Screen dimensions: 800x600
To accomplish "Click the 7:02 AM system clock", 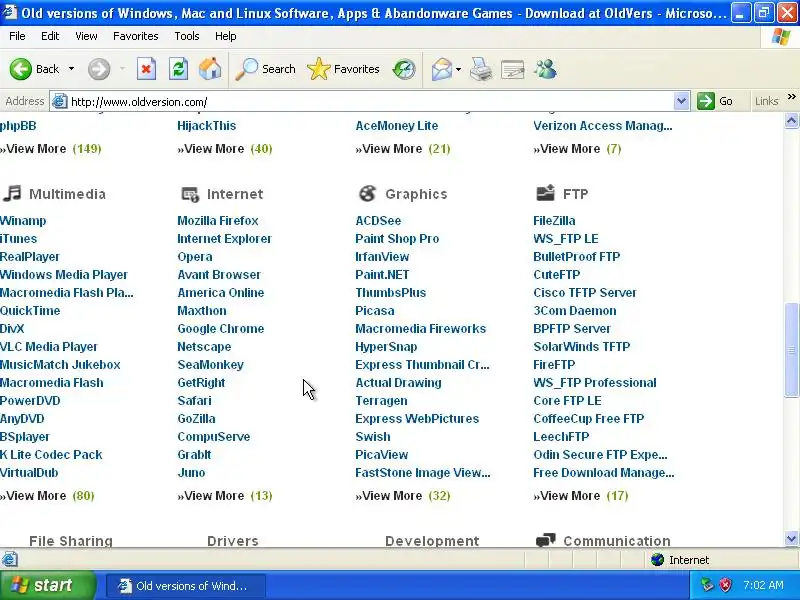I will (763, 585).
